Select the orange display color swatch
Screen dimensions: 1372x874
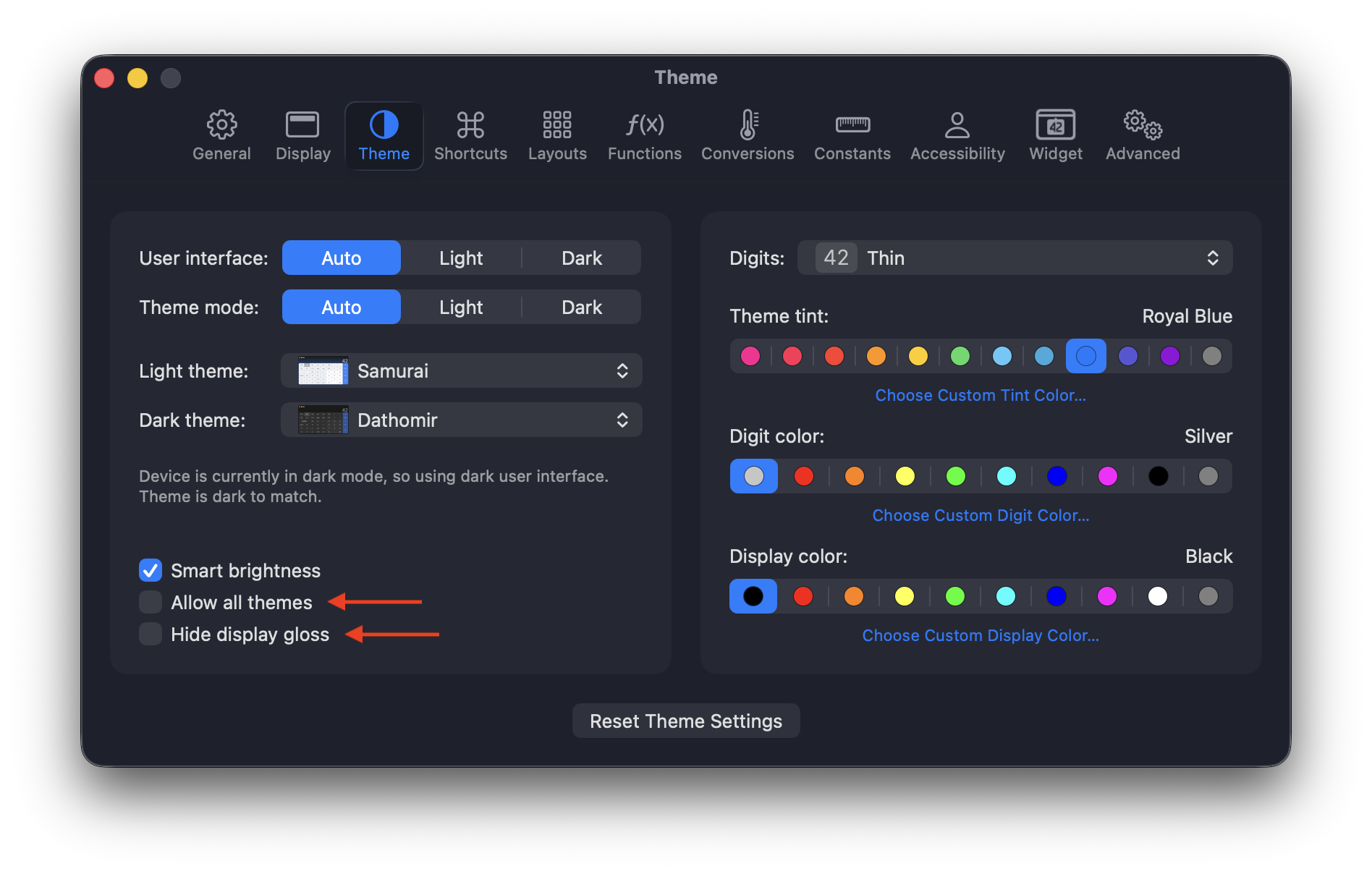pyautogui.click(x=854, y=596)
